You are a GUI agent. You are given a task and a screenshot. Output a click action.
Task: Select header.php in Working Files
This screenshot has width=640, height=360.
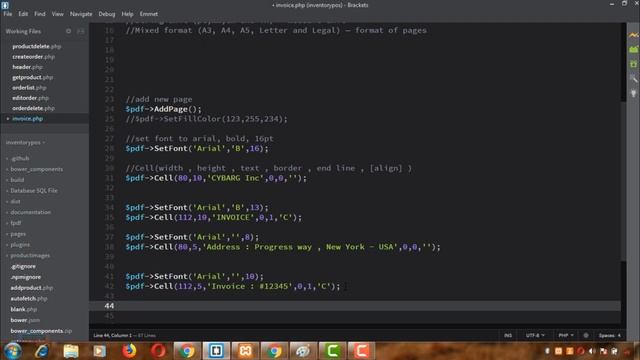27,67
